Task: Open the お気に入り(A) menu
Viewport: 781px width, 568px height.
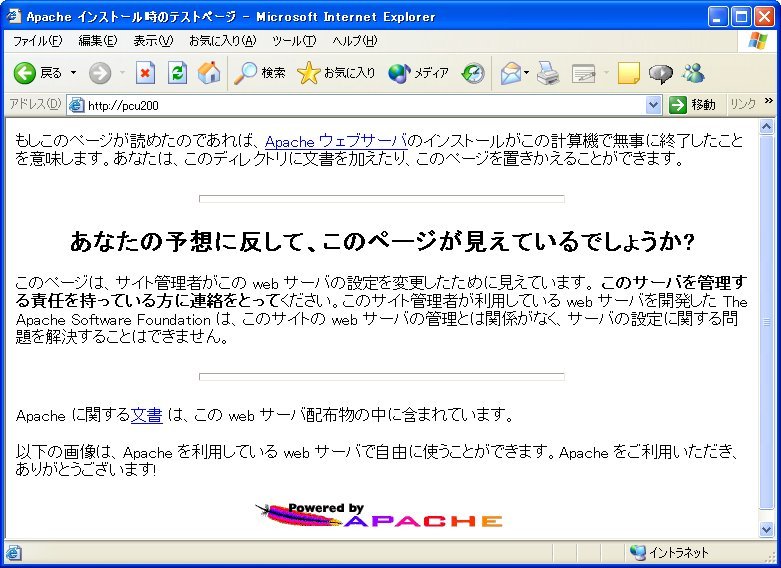Action: coord(223,41)
